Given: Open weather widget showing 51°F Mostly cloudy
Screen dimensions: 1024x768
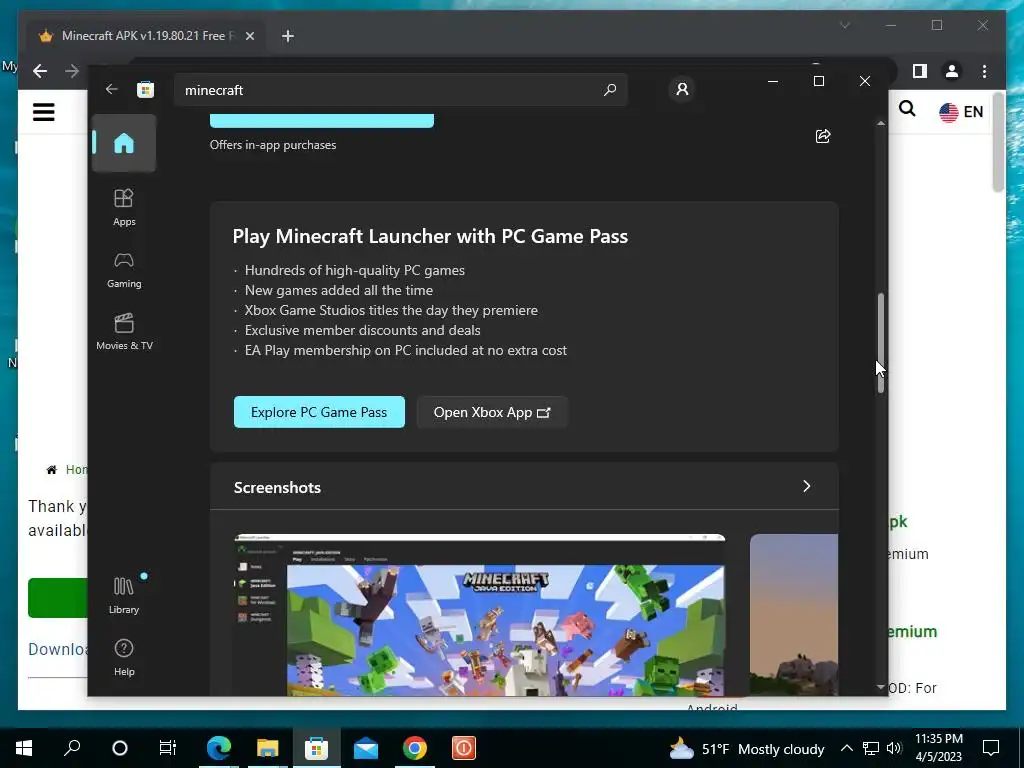Looking at the screenshot, I should 746,748.
